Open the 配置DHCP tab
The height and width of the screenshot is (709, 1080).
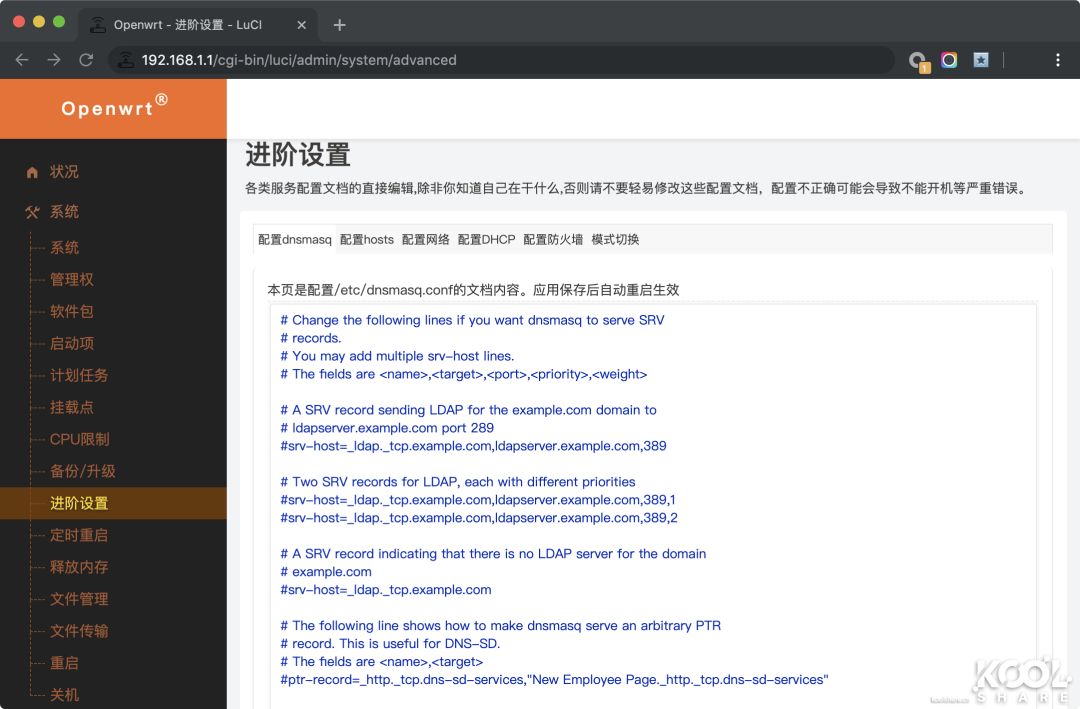(x=486, y=239)
